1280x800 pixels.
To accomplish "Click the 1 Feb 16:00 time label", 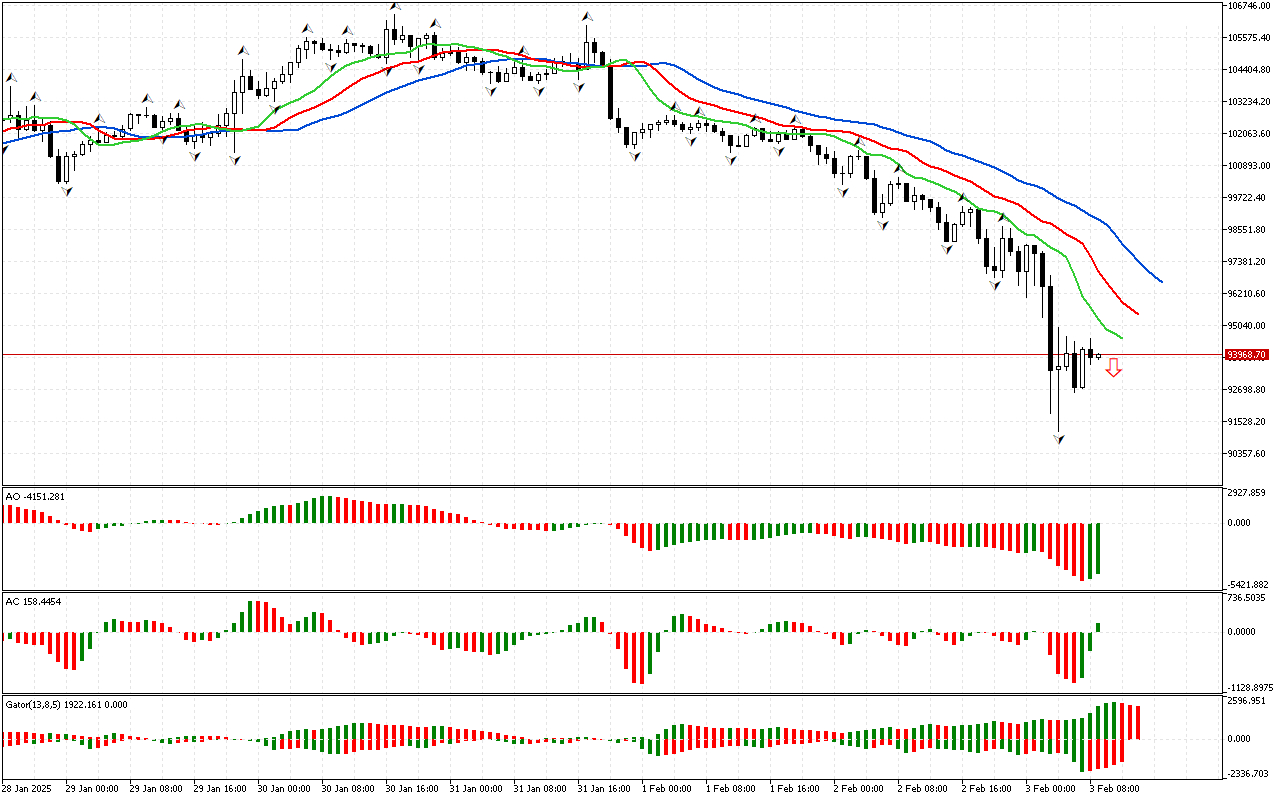I will click(x=795, y=789).
